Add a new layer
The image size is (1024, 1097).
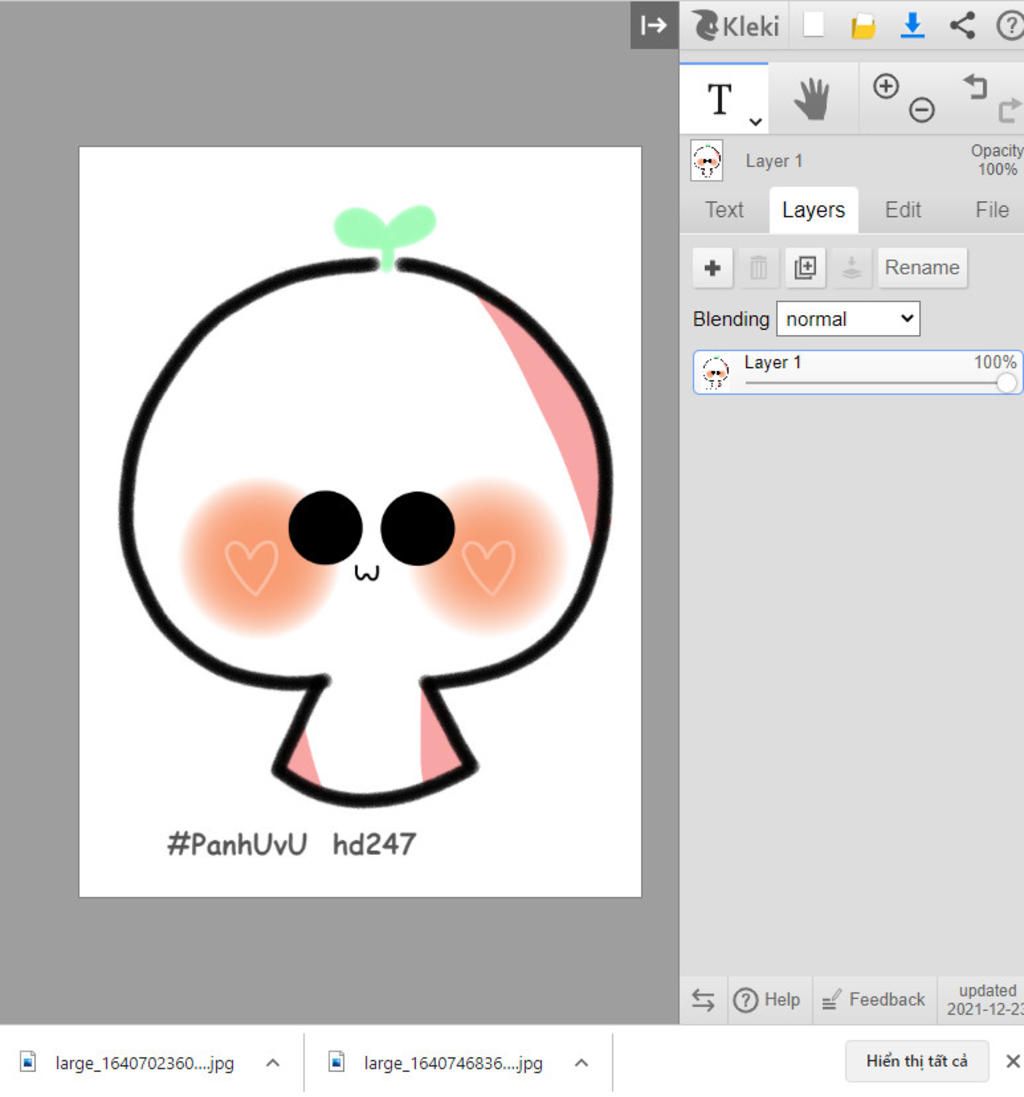(x=713, y=267)
